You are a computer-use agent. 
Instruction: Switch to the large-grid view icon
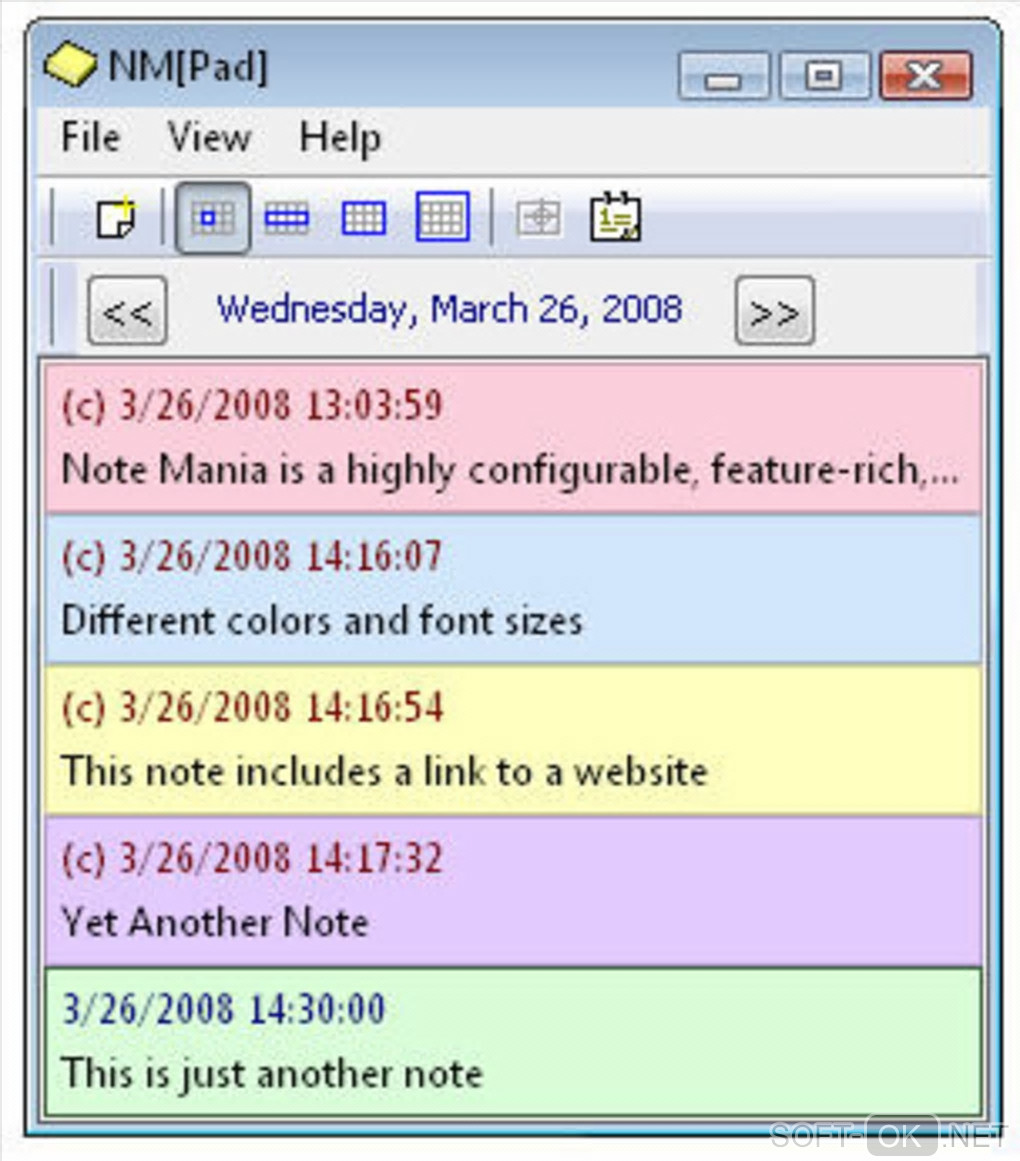(x=443, y=217)
